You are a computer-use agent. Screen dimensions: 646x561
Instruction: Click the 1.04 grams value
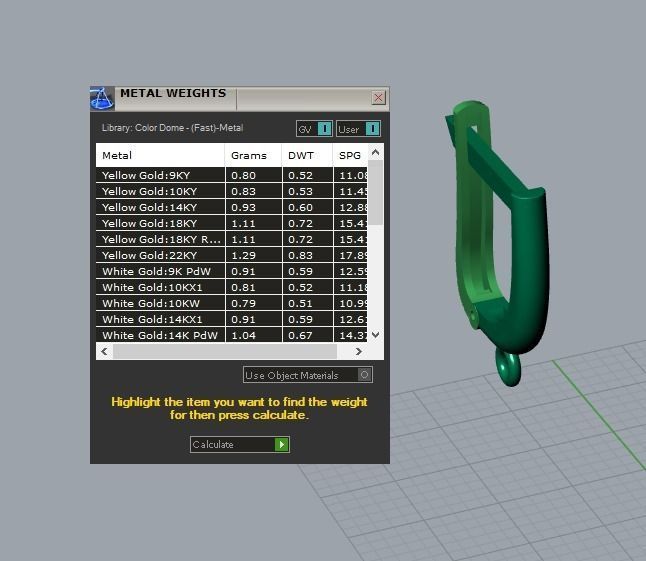coord(243,336)
